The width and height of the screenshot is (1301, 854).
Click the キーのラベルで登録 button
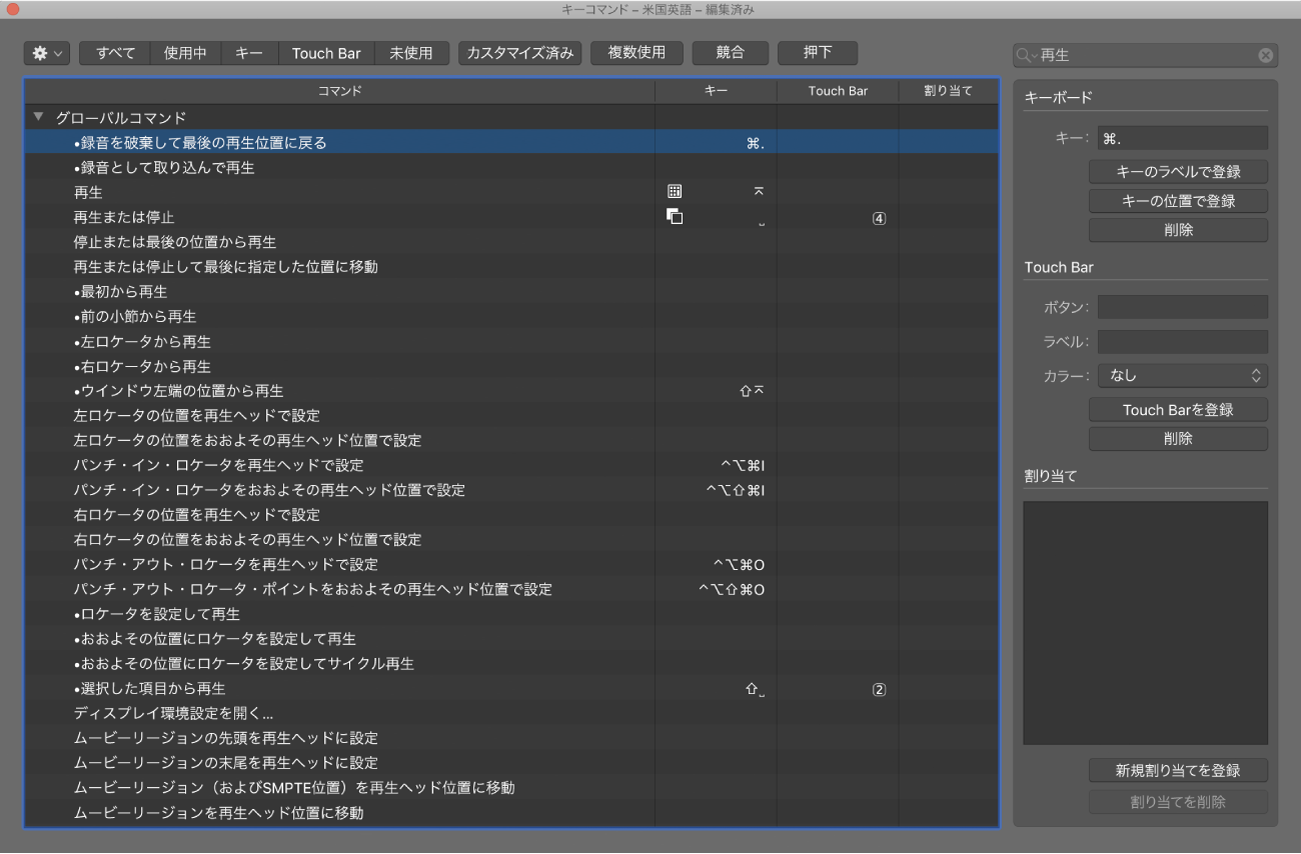[x=1178, y=171]
